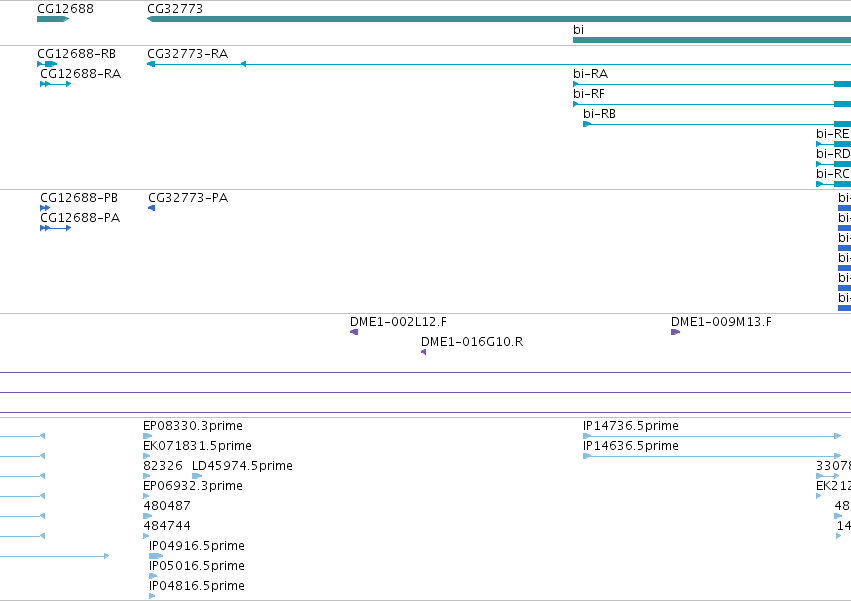Image resolution: width=851 pixels, height=601 pixels.
Task: Select the CG12688 gene bar
Action: click(x=53, y=19)
